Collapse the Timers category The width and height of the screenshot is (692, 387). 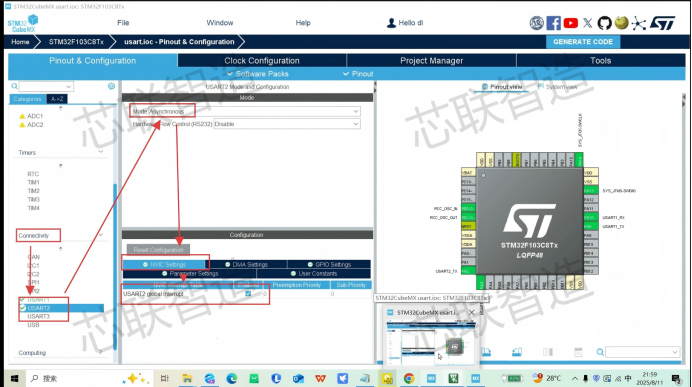101,152
